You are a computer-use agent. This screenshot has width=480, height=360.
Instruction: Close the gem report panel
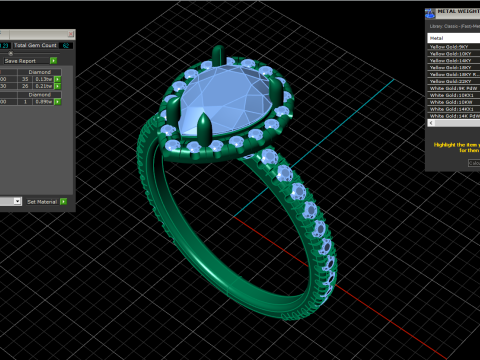[x=71, y=34]
